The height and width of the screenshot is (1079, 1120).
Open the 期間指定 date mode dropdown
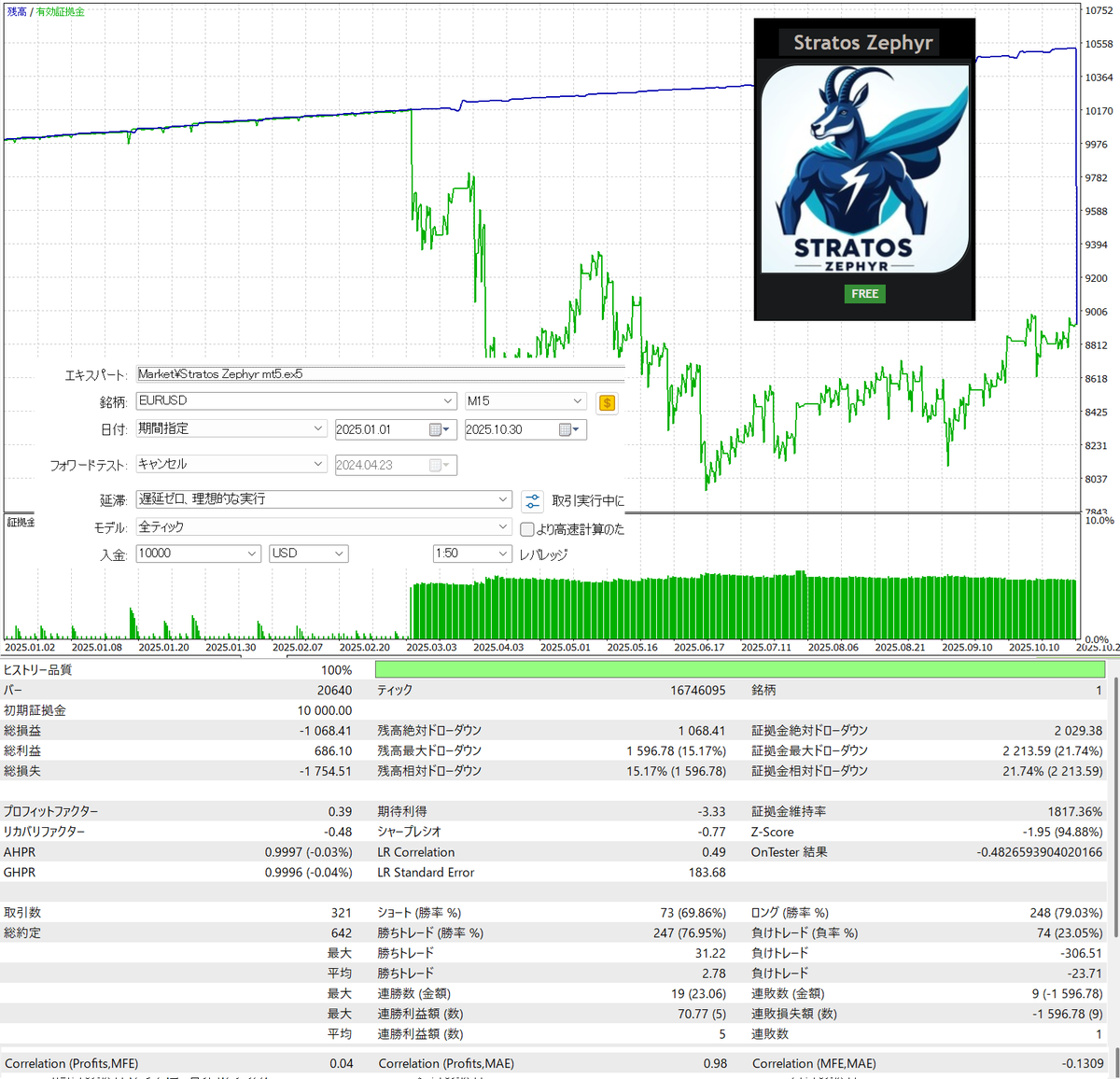coord(317,428)
